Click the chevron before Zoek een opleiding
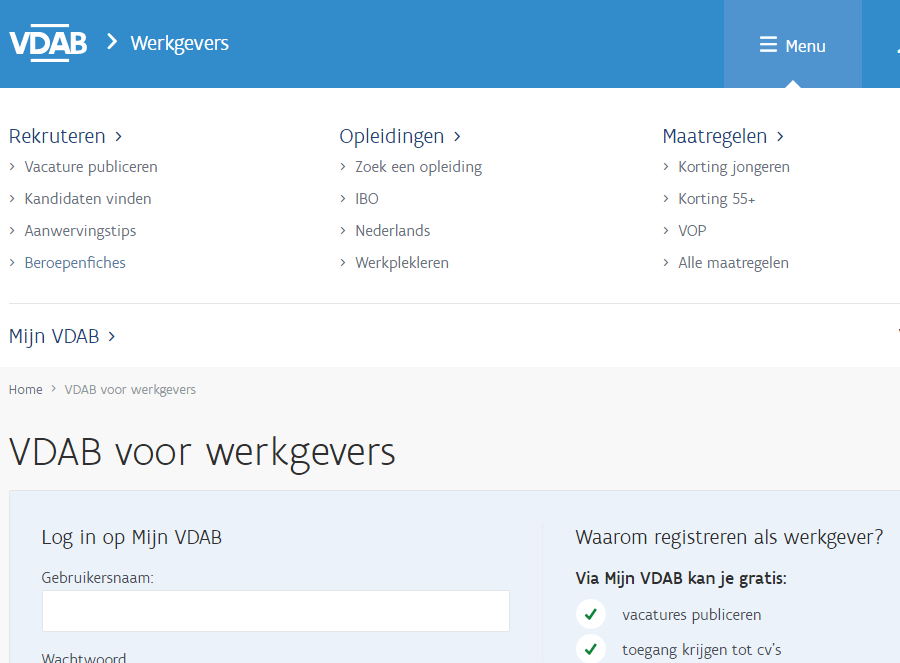This screenshot has height=663, width=900. (x=343, y=166)
